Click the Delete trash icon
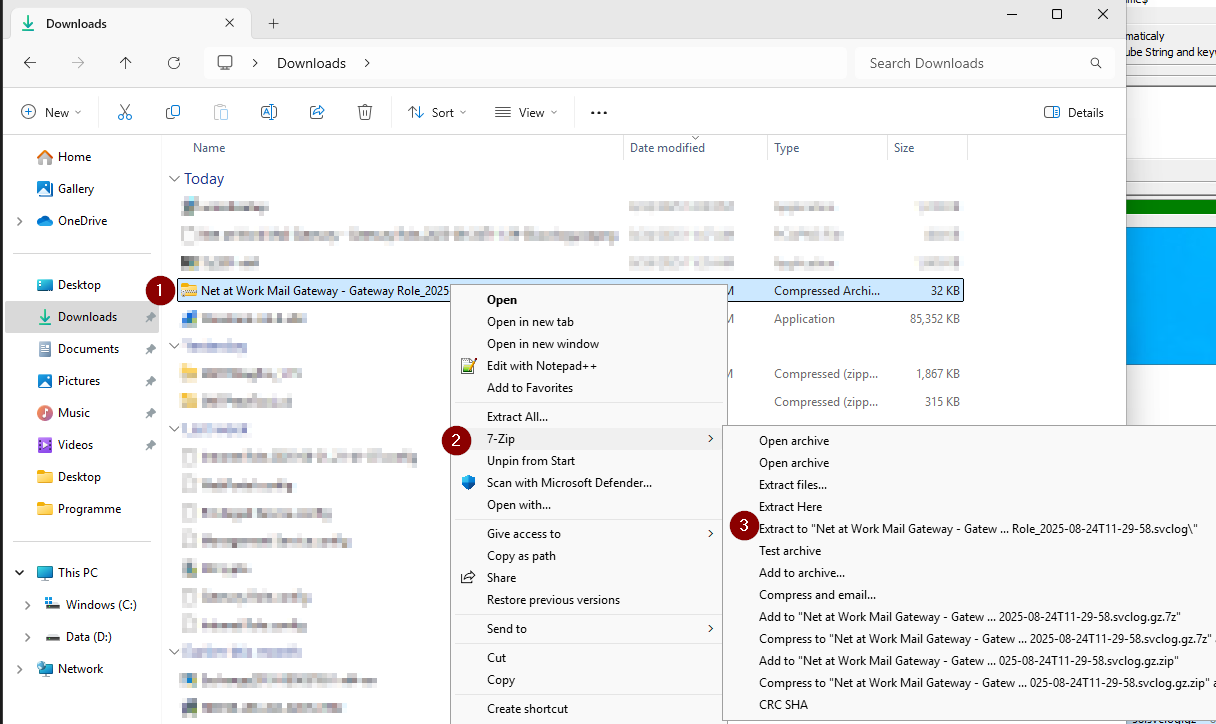 365,113
